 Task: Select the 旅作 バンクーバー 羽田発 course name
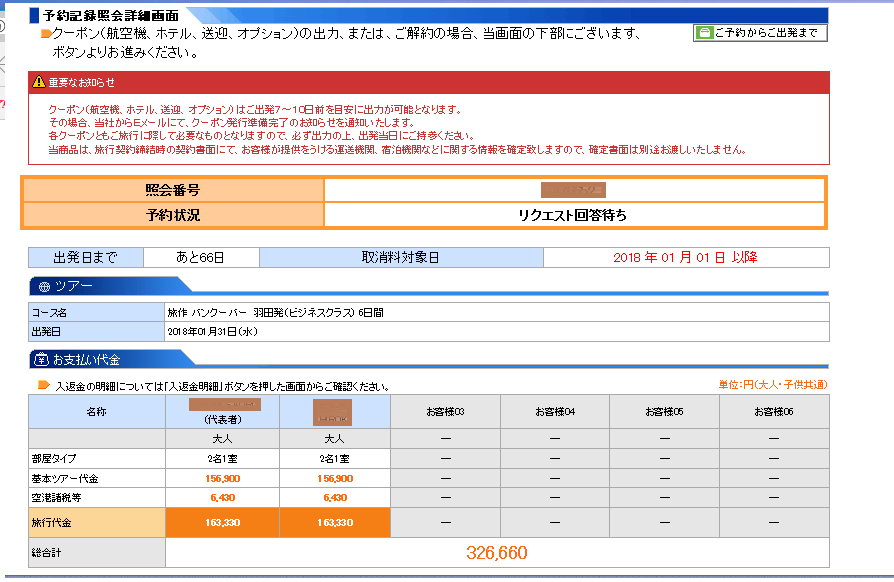click(x=275, y=312)
